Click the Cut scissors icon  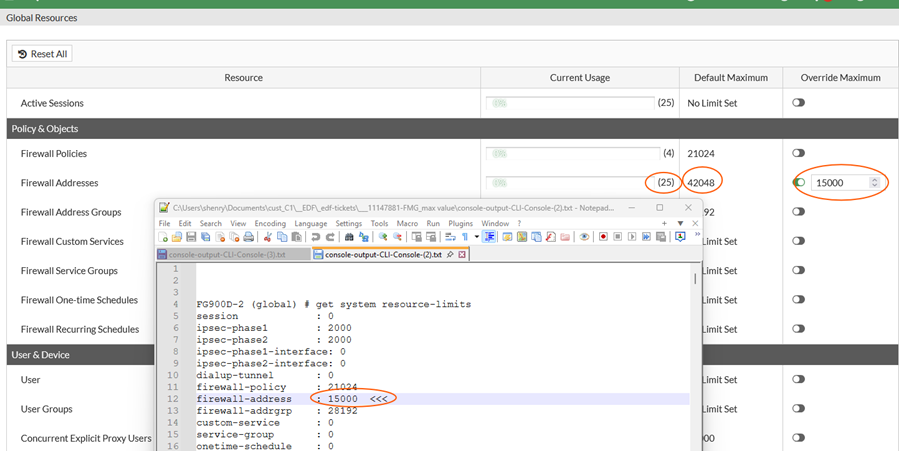[267, 237]
